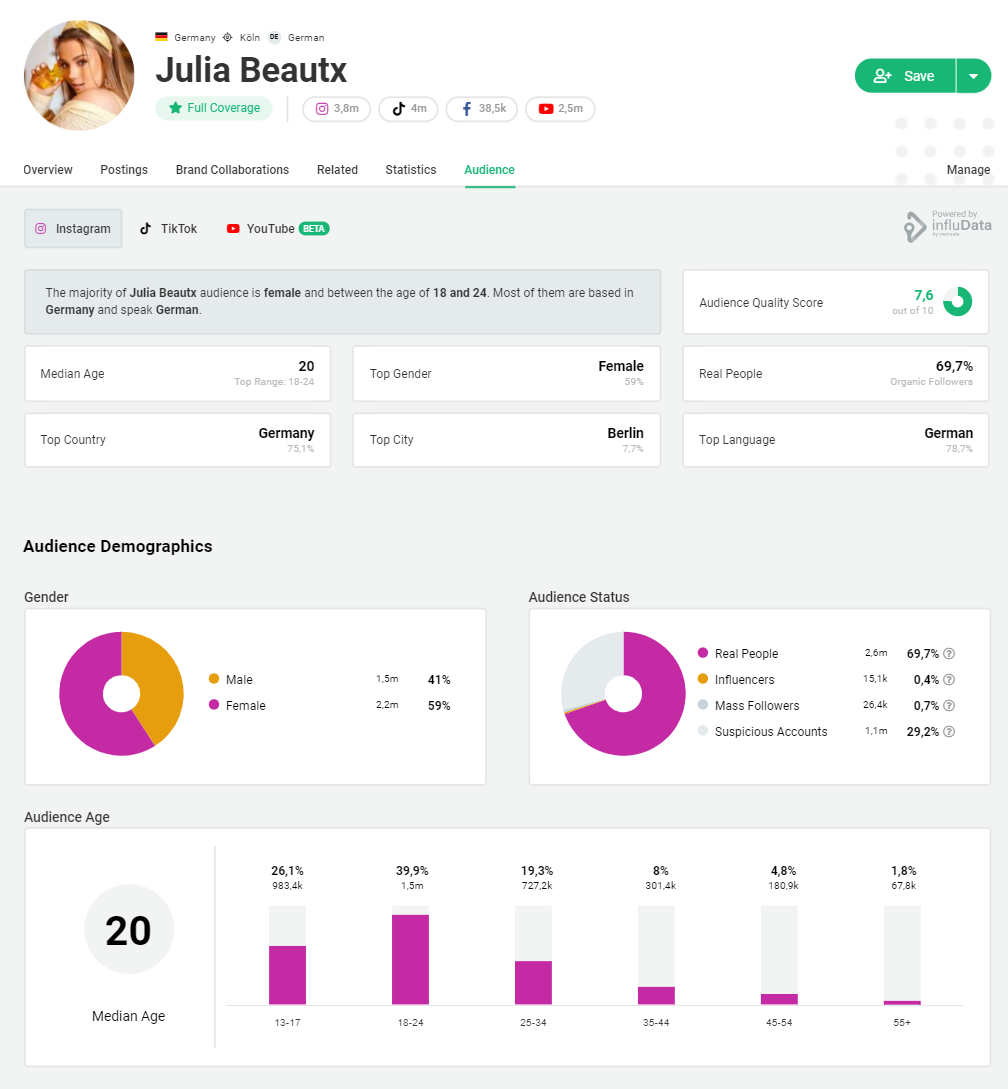Click the Germany flag icon
This screenshot has width=1008, height=1089.
click(x=161, y=37)
